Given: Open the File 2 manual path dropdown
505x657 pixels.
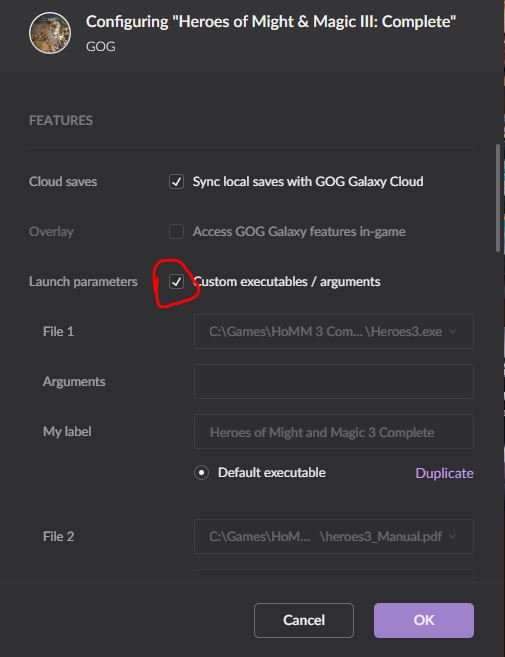Looking at the screenshot, I should [334, 536].
